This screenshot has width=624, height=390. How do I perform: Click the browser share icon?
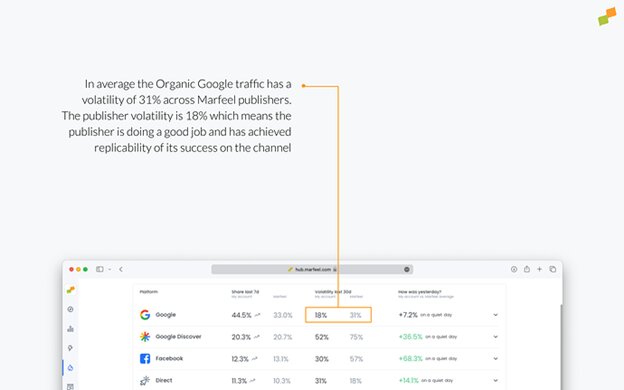[x=526, y=269]
